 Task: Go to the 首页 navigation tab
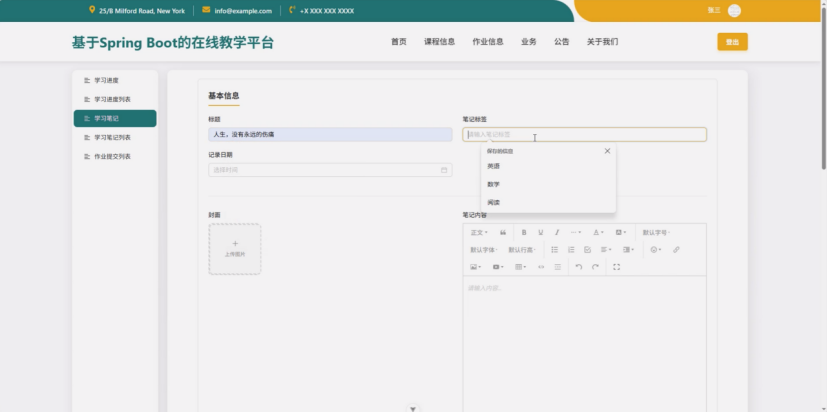[x=399, y=42]
